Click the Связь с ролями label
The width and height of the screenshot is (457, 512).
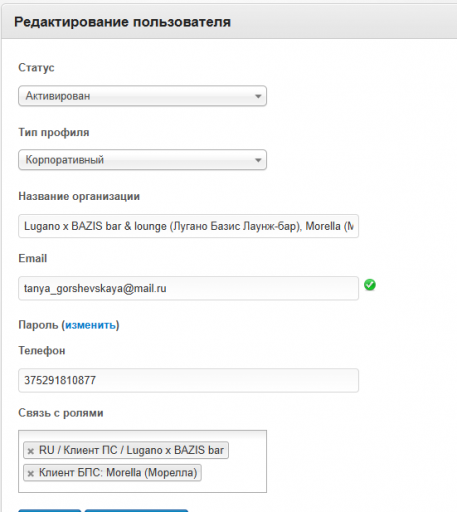61,413
